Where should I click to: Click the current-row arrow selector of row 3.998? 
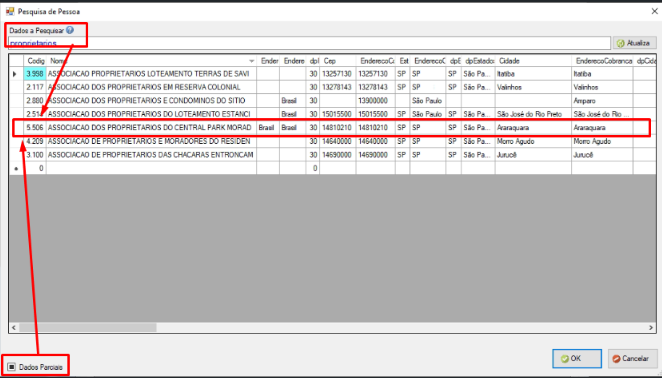16,74
